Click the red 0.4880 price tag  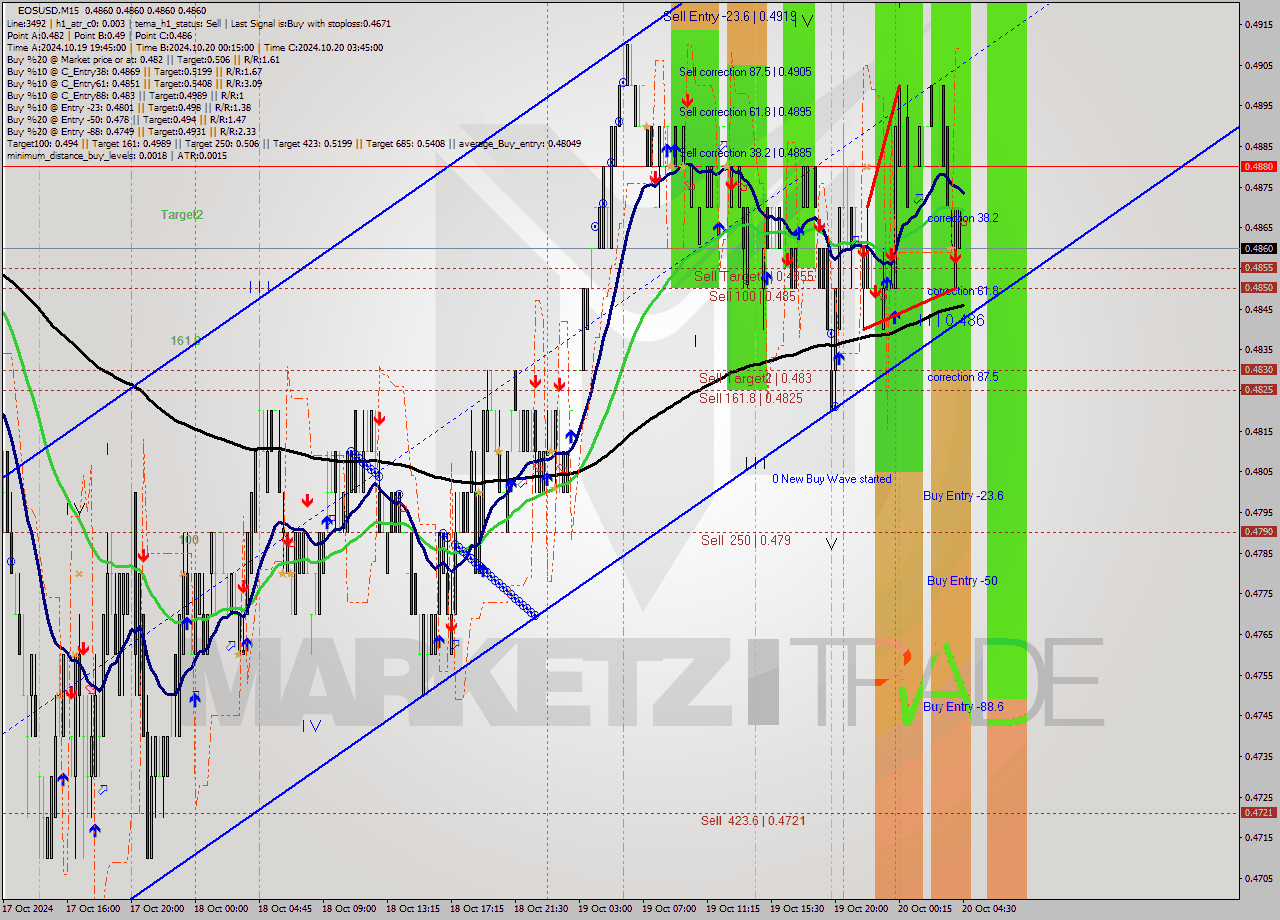(x=1258, y=167)
